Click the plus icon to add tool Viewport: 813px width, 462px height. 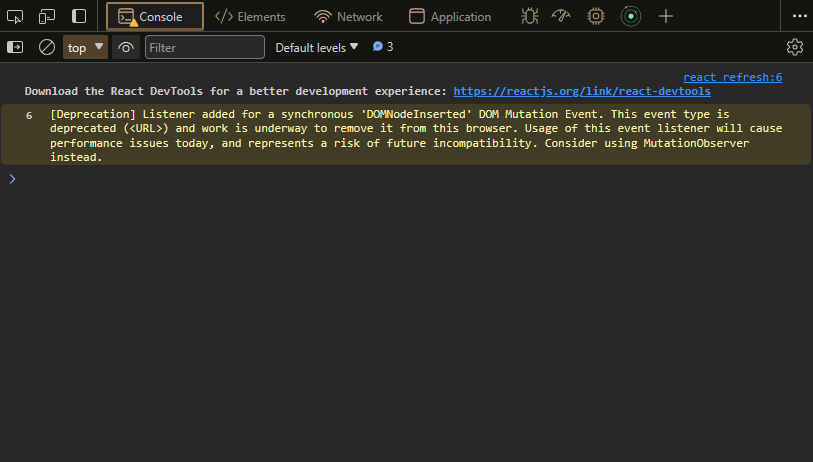click(666, 17)
